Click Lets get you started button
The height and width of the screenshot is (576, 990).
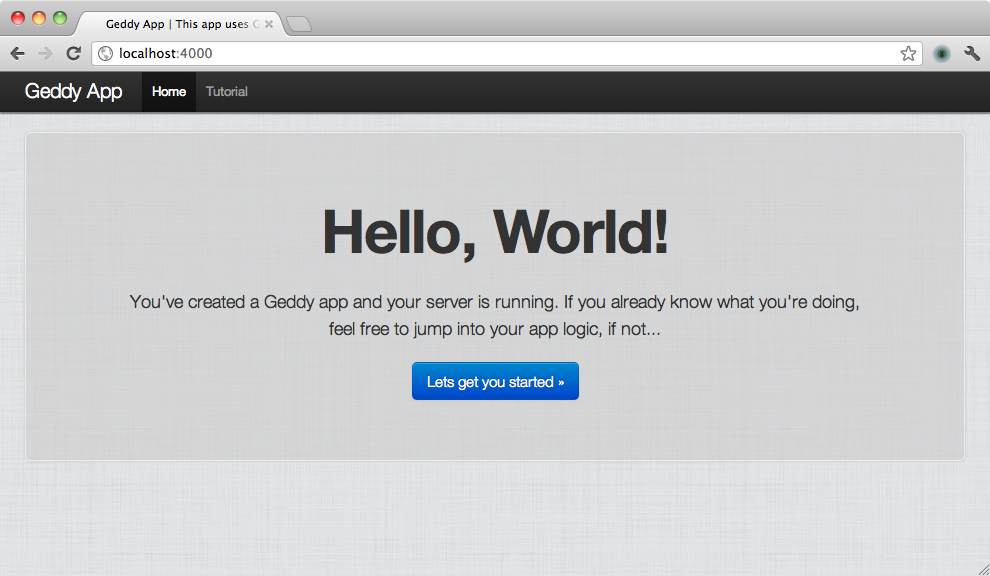point(495,381)
